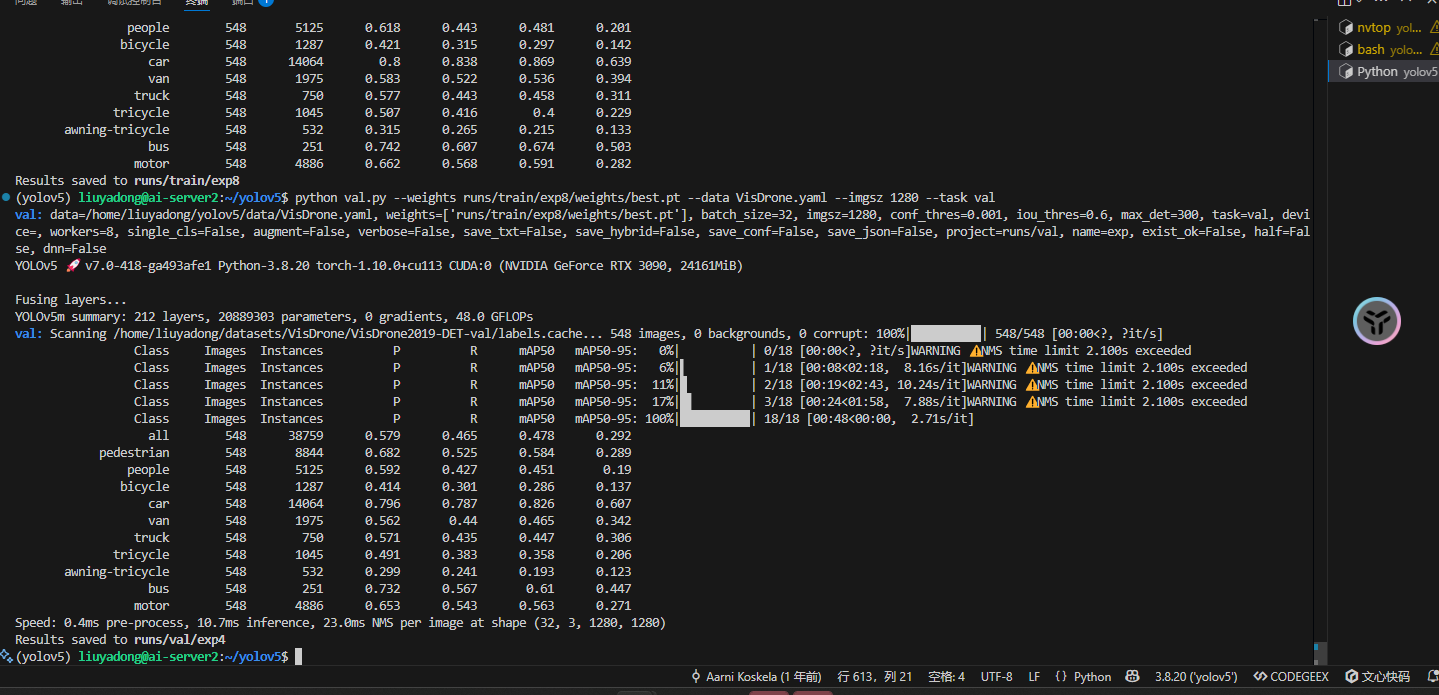This screenshot has width=1439, height=695.
Task: Change encoding by clicking UTF-8
Action: [996, 677]
